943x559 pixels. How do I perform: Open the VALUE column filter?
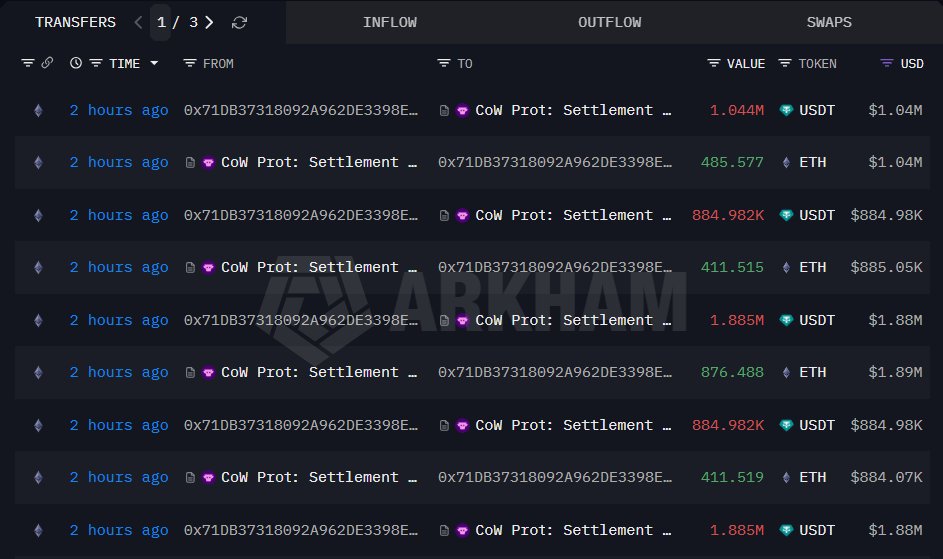pyautogui.click(x=714, y=63)
